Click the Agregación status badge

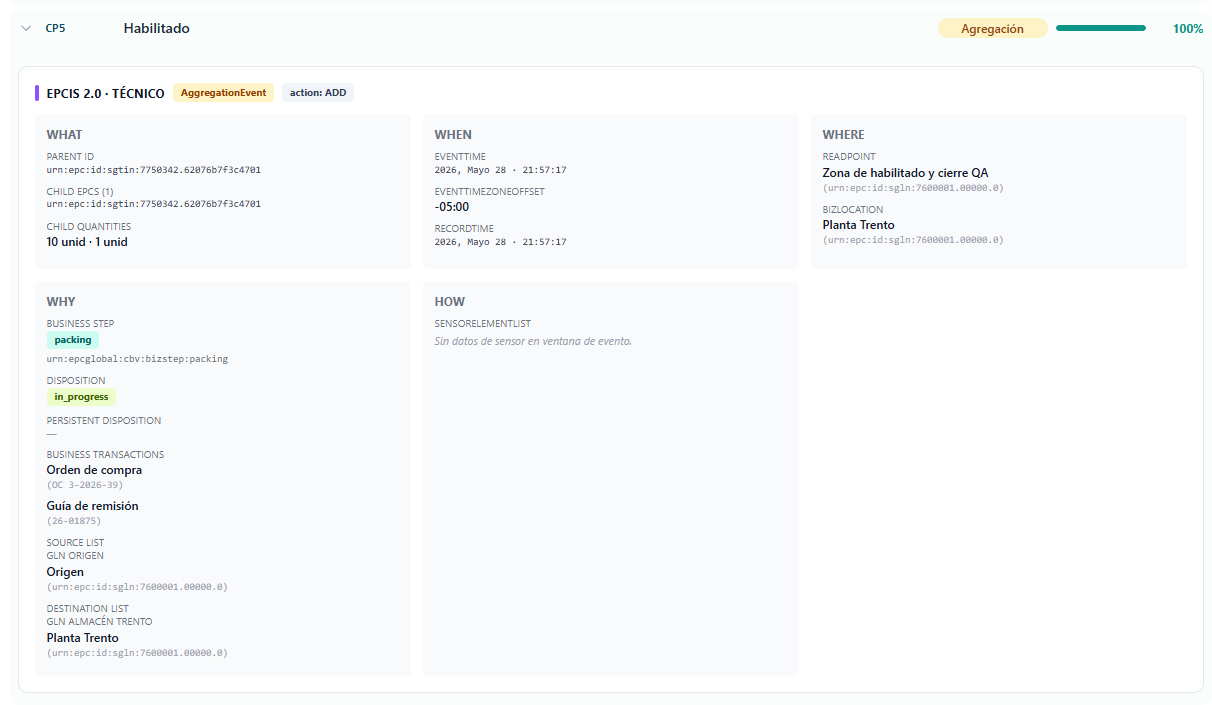point(992,29)
